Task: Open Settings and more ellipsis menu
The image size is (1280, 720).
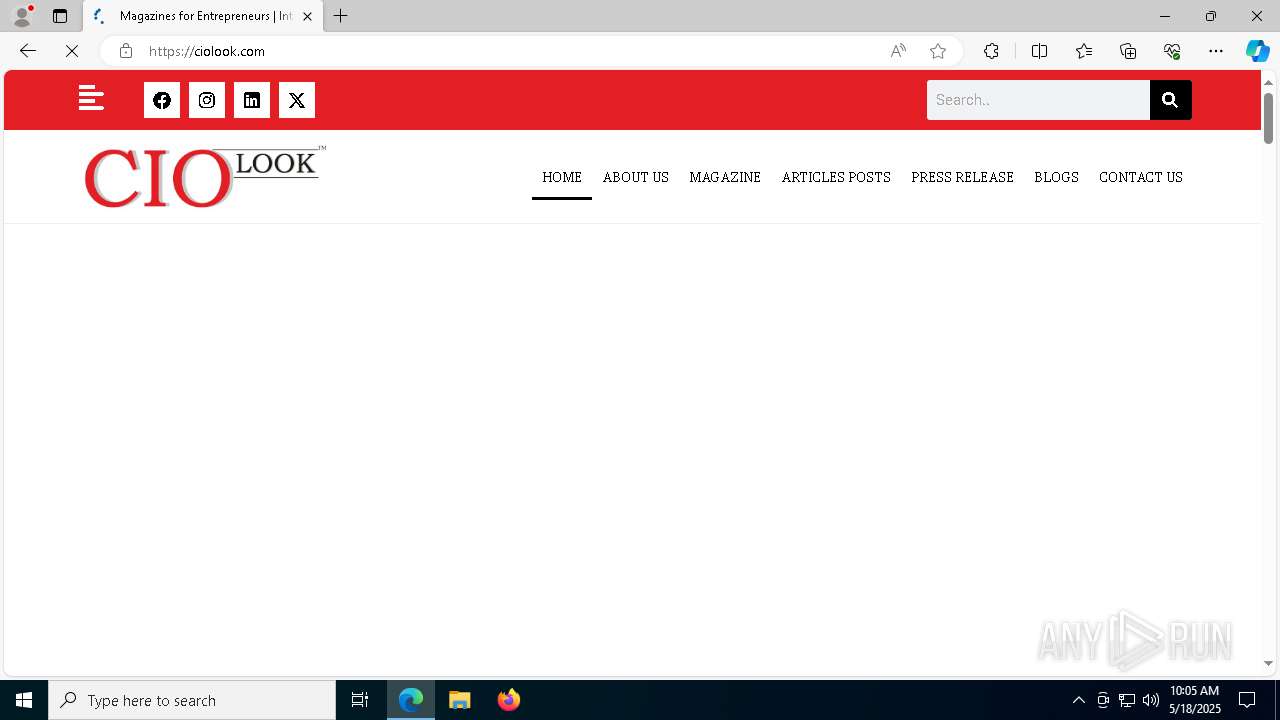Action: coord(1216,51)
